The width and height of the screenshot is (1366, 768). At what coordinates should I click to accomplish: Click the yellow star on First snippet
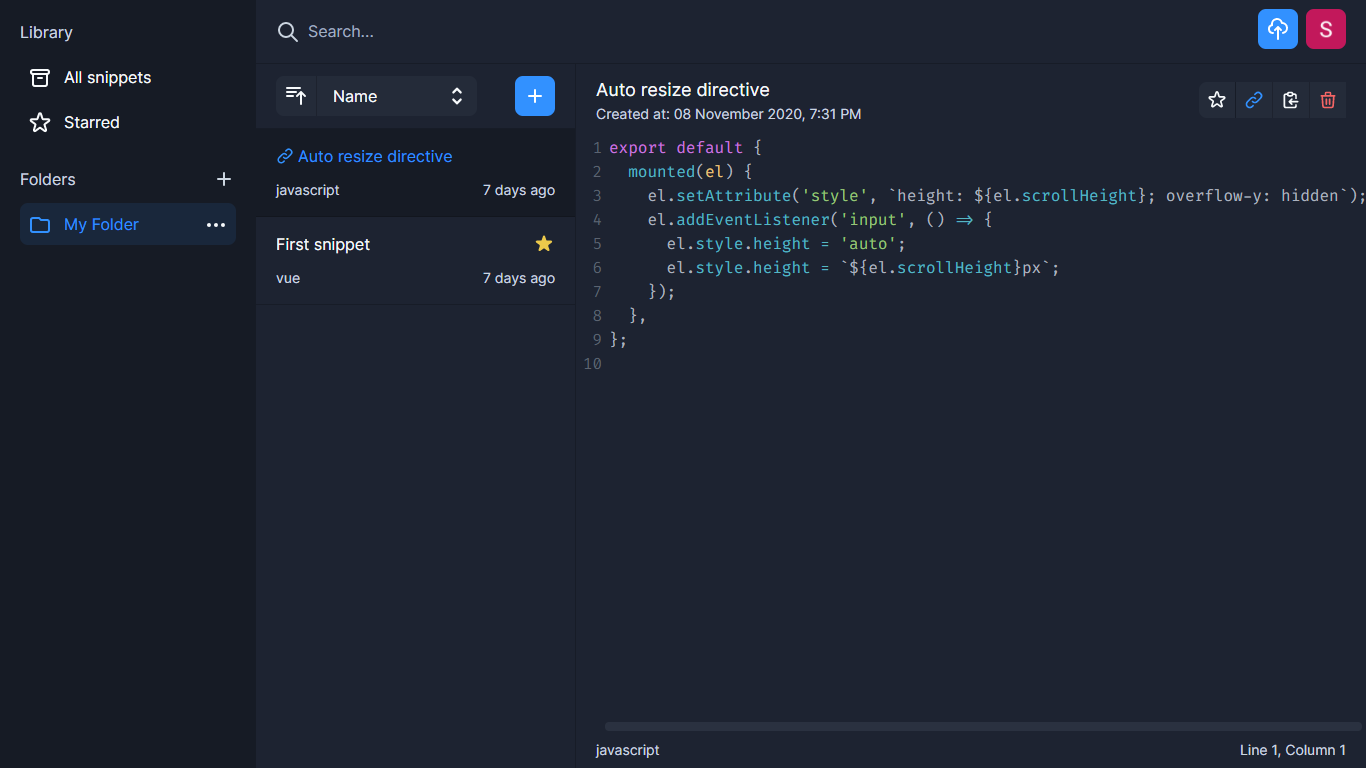point(544,244)
